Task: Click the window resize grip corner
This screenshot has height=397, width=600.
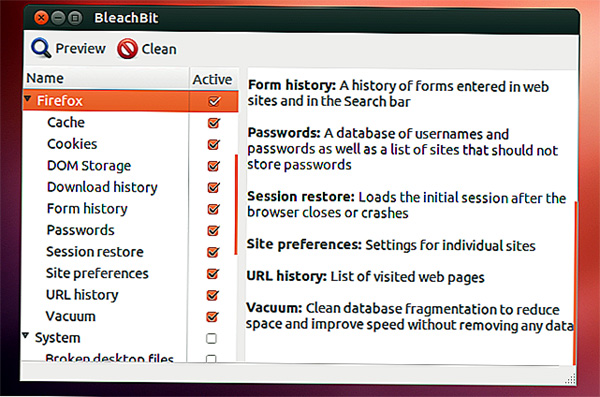Action: [x=570, y=378]
